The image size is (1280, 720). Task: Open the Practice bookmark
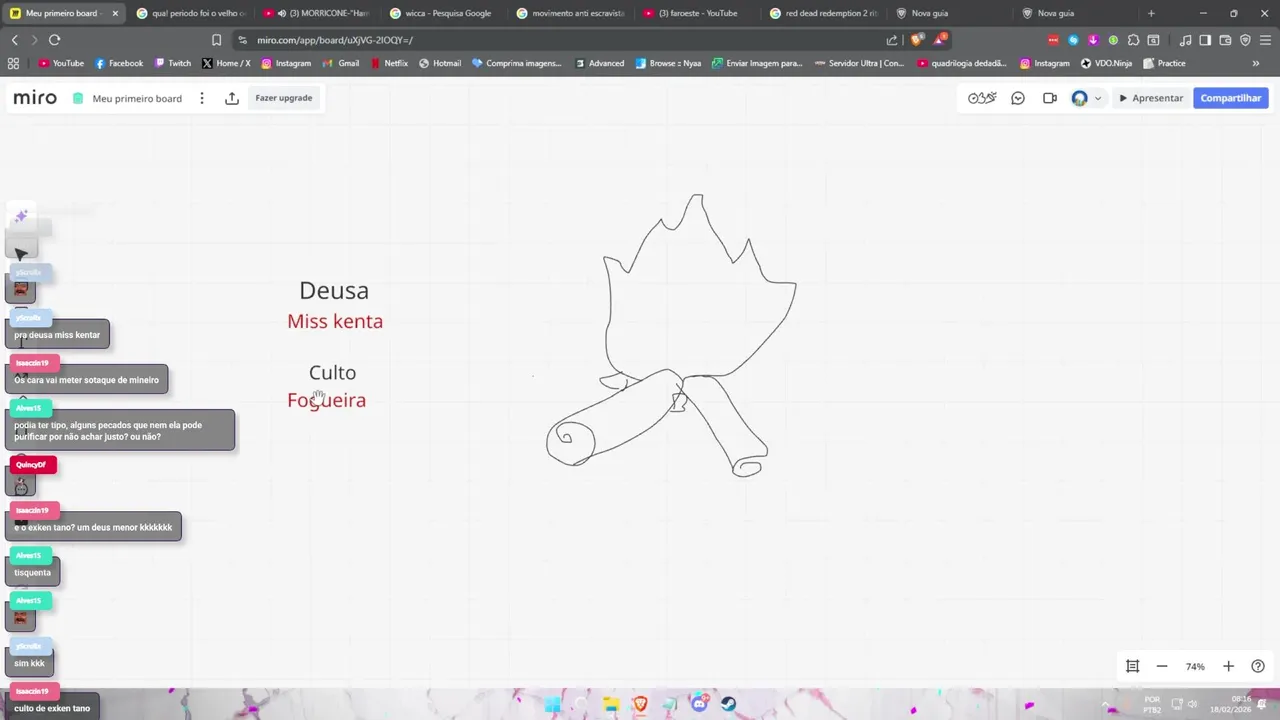pyautogui.click(x=1164, y=63)
